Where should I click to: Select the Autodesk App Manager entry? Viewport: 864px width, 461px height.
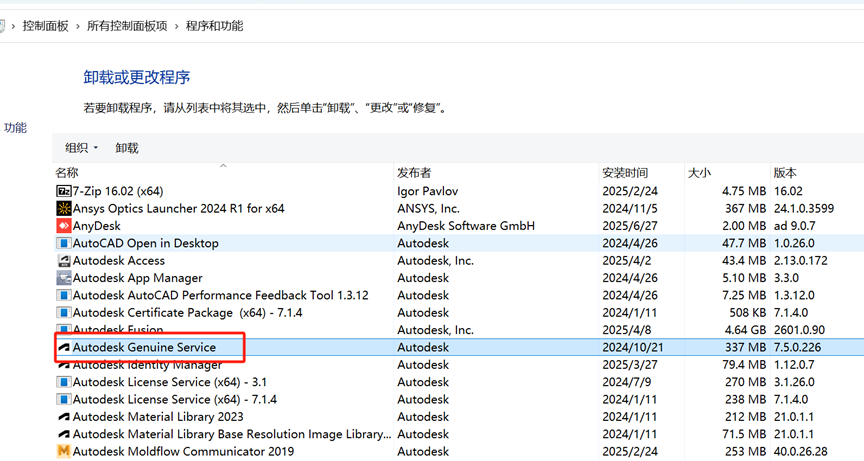[138, 278]
